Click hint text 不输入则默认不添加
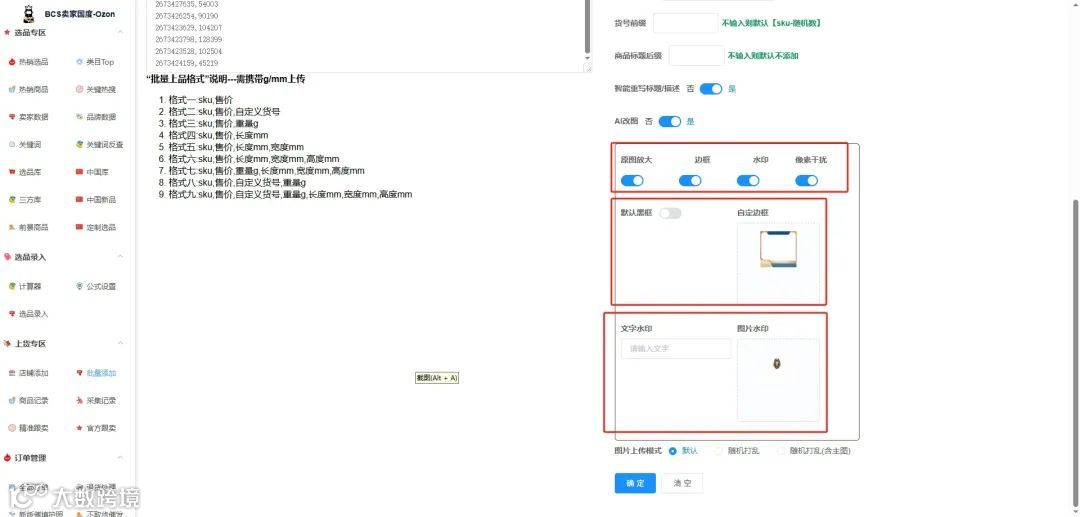Image resolution: width=1080 pixels, height=517 pixels. coord(763,56)
